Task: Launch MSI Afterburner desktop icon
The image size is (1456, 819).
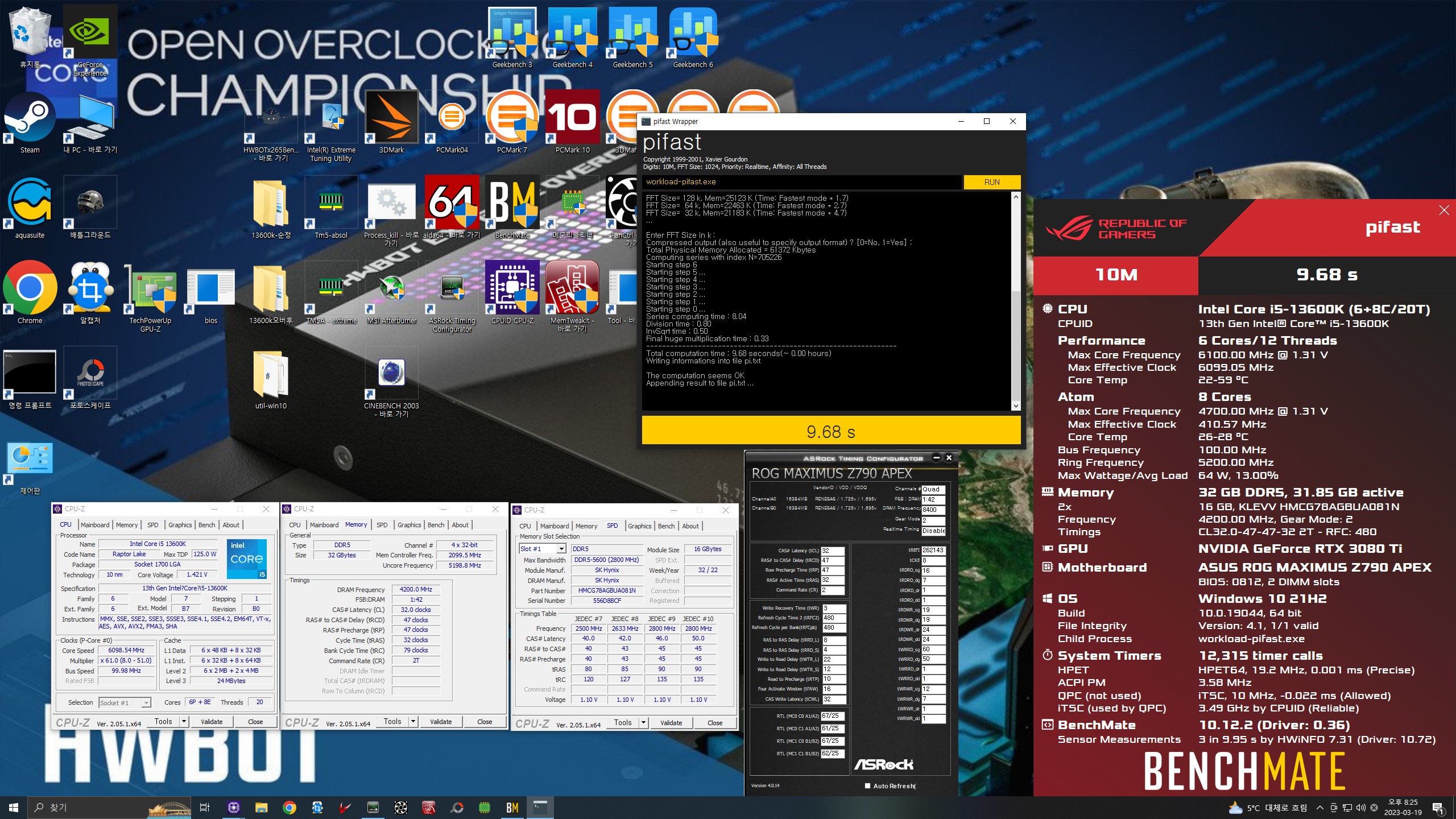Action: (391, 293)
